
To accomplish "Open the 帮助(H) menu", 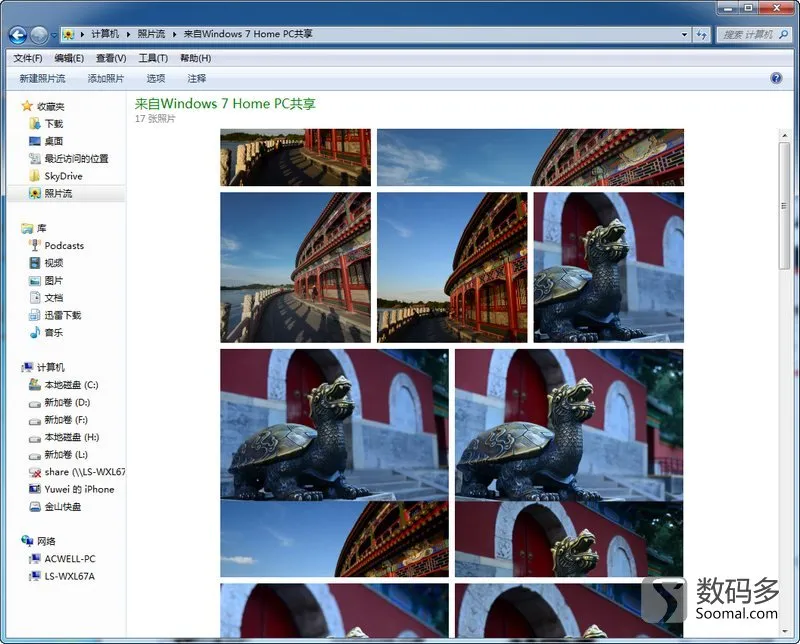I will click(195, 58).
